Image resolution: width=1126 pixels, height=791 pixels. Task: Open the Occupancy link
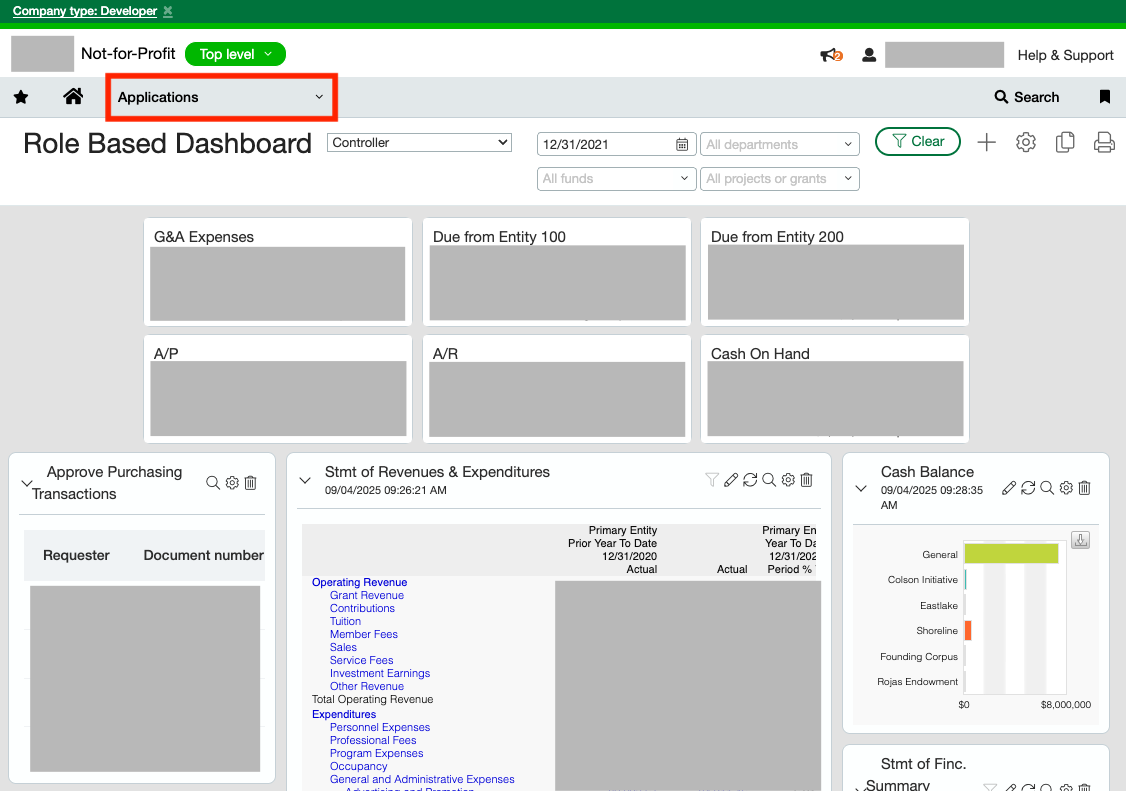pos(358,766)
